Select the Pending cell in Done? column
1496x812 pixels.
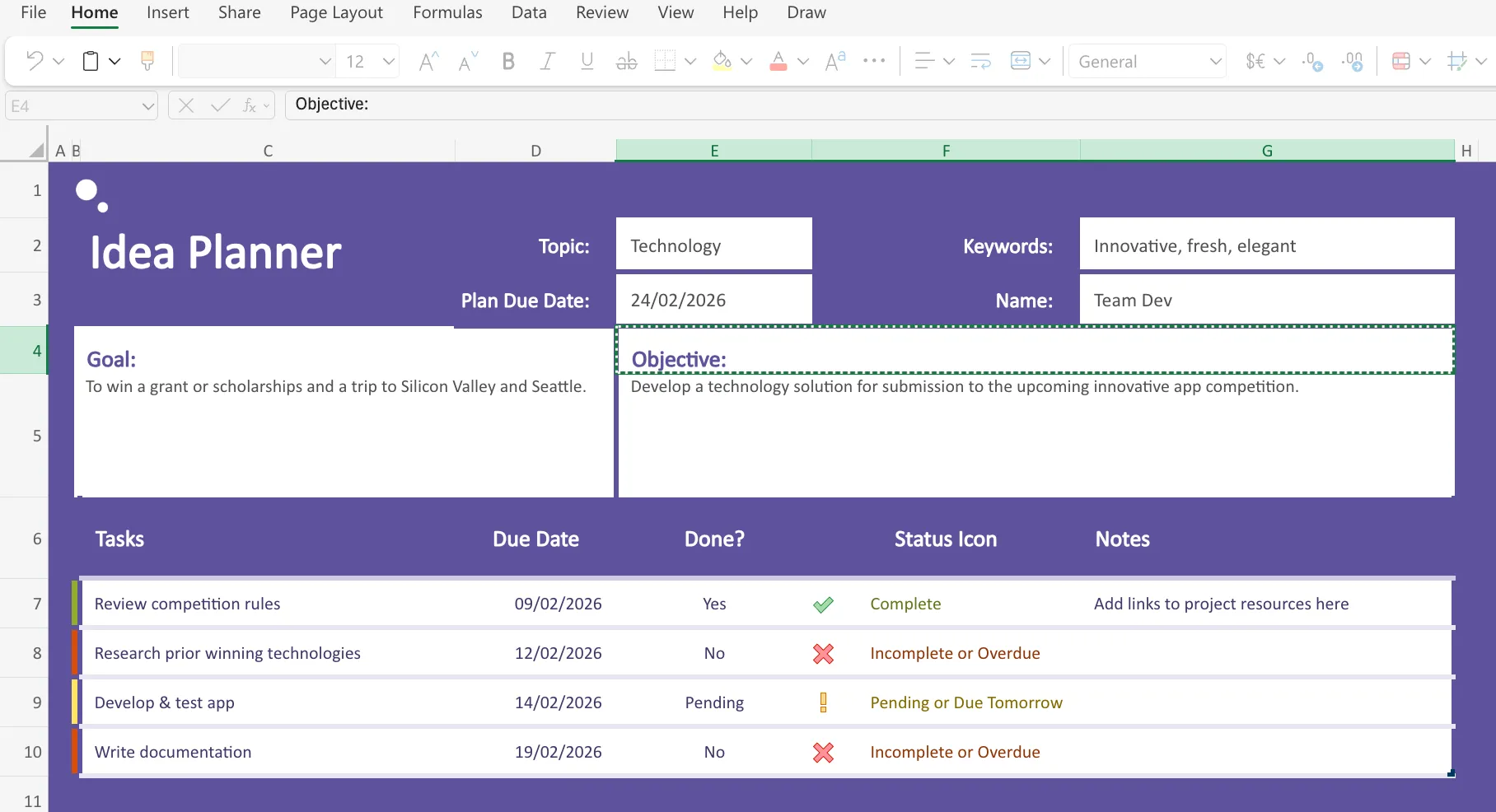coord(714,702)
